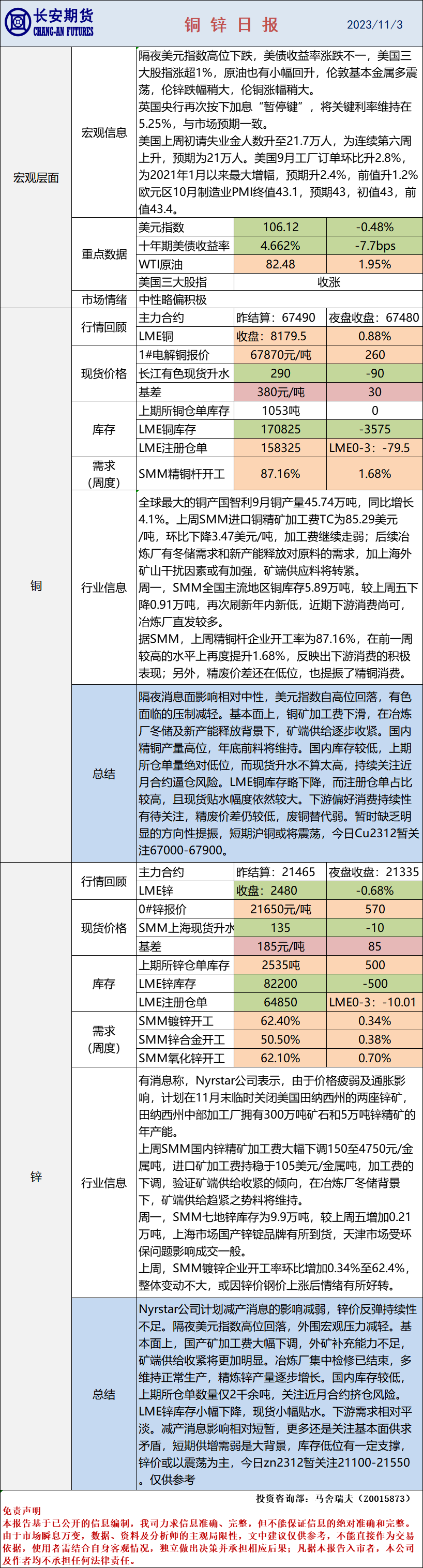Select zinc 夜盘收盘：21335 cell
423x1568 pixels.
coord(374,871)
